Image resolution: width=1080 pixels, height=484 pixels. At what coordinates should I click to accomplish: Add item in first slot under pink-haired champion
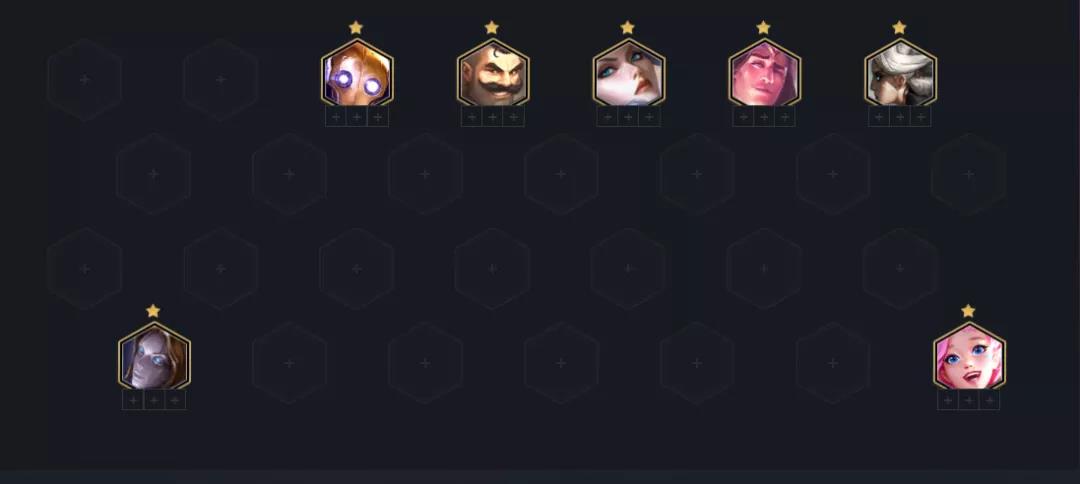tap(948, 401)
